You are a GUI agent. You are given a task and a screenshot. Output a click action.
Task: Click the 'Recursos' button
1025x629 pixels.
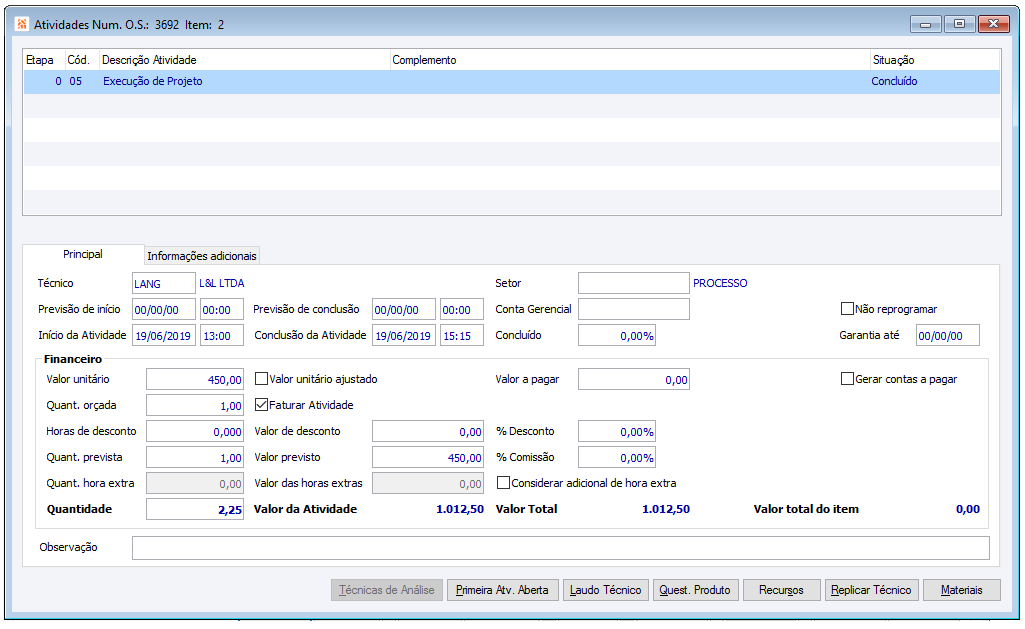[781, 590]
